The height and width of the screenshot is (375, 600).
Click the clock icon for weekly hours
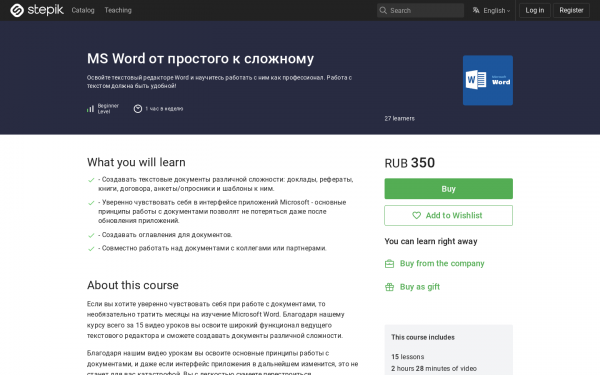coord(138,109)
